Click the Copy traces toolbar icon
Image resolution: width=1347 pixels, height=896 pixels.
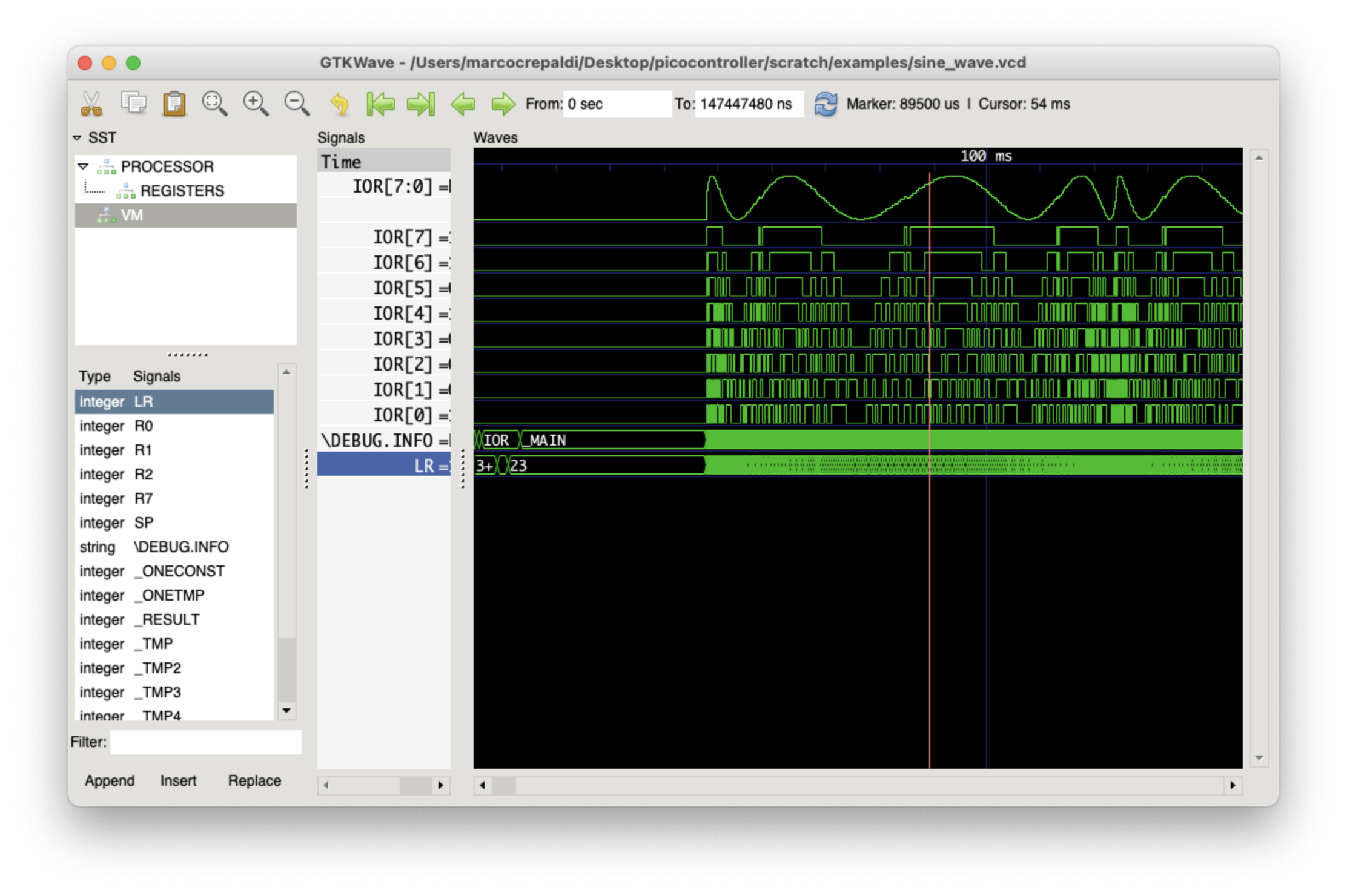click(x=133, y=103)
